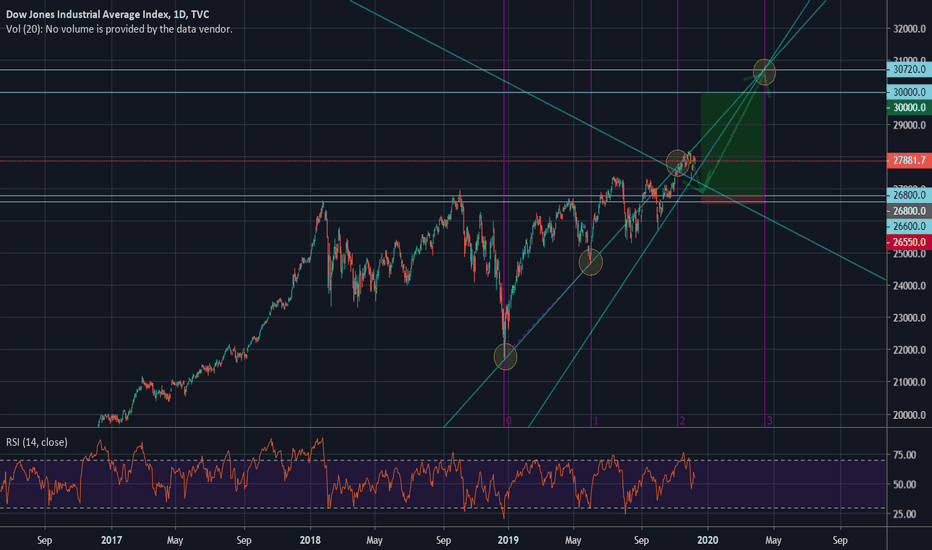Viewport: 932px width, 550px height.
Task: Select the circle at the current price trendline crossing
Action: (678, 164)
